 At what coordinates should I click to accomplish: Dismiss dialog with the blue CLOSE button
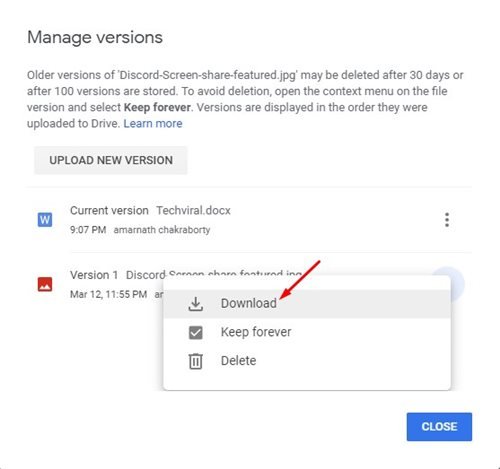pyautogui.click(x=439, y=427)
